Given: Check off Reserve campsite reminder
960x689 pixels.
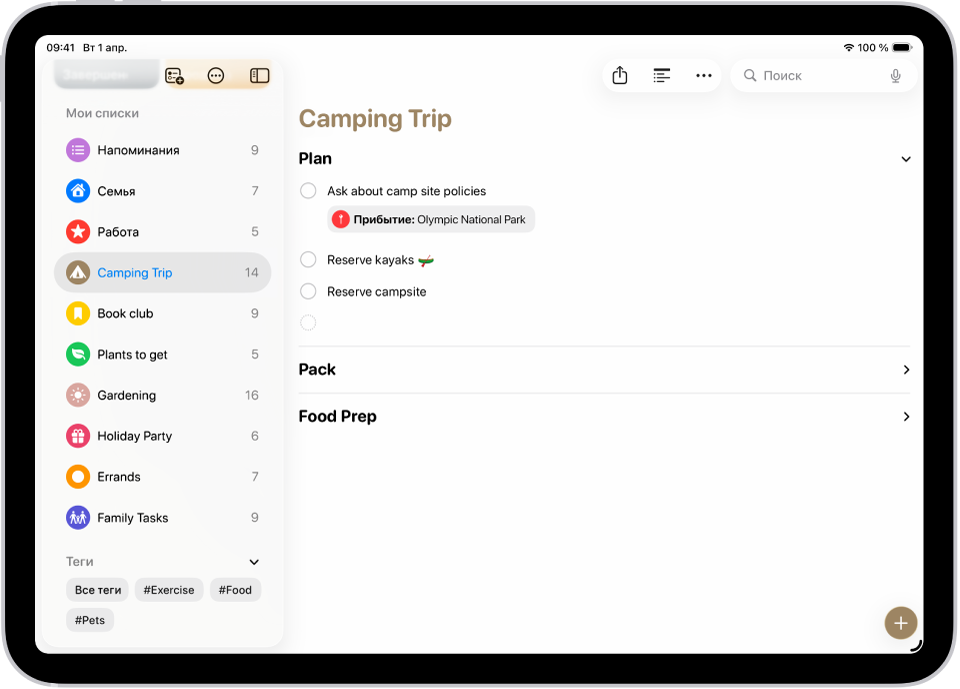Looking at the screenshot, I should [x=308, y=291].
